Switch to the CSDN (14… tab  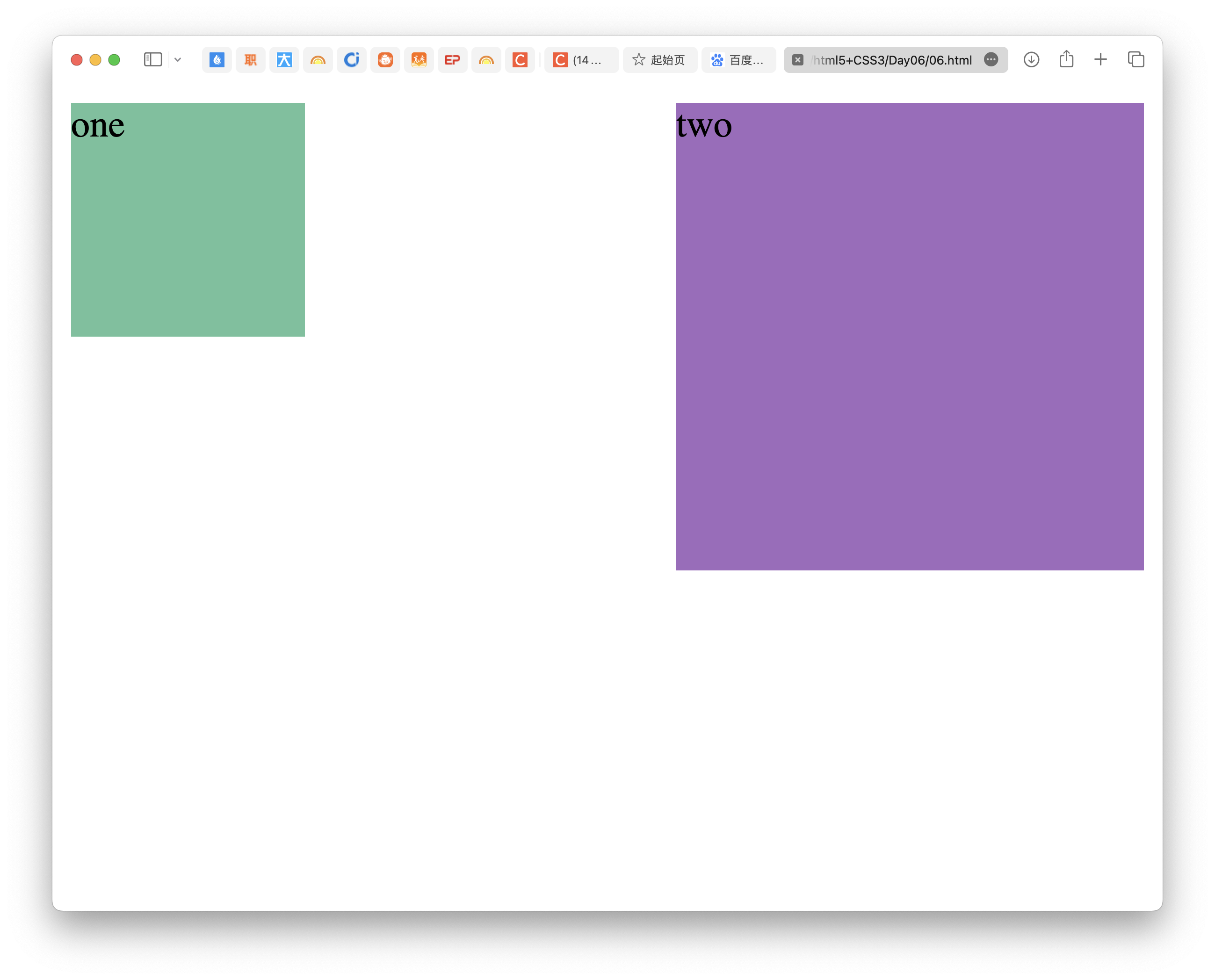click(x=581, y=60)
